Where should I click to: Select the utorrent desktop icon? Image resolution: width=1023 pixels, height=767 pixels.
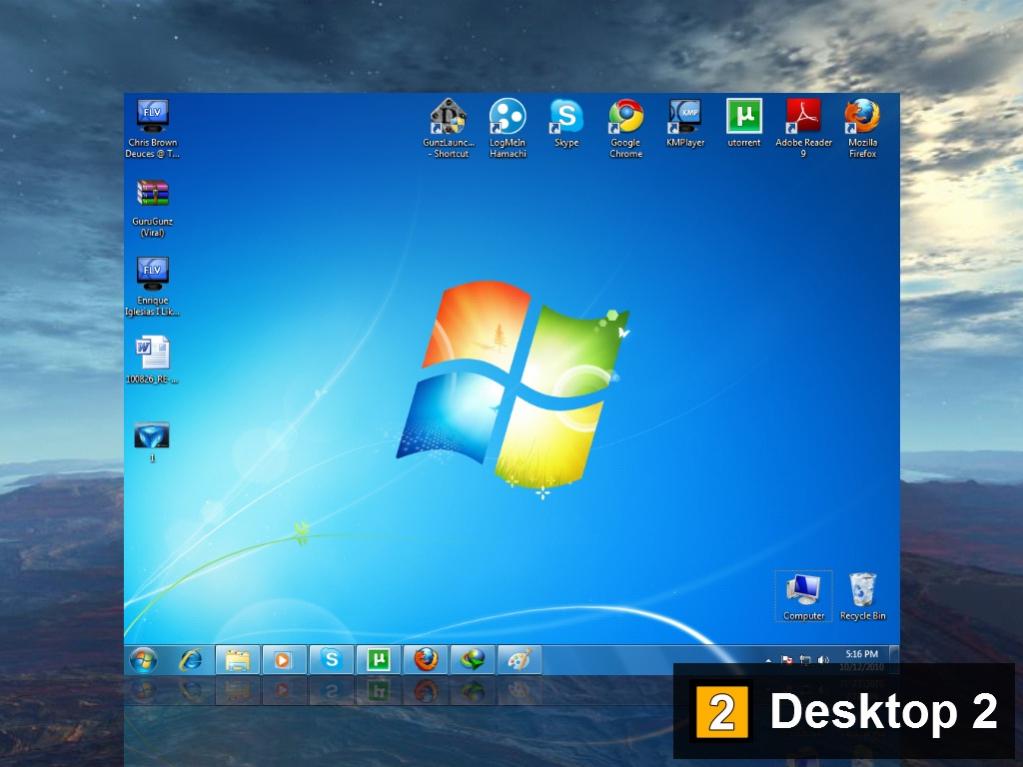tap(744, 123)
